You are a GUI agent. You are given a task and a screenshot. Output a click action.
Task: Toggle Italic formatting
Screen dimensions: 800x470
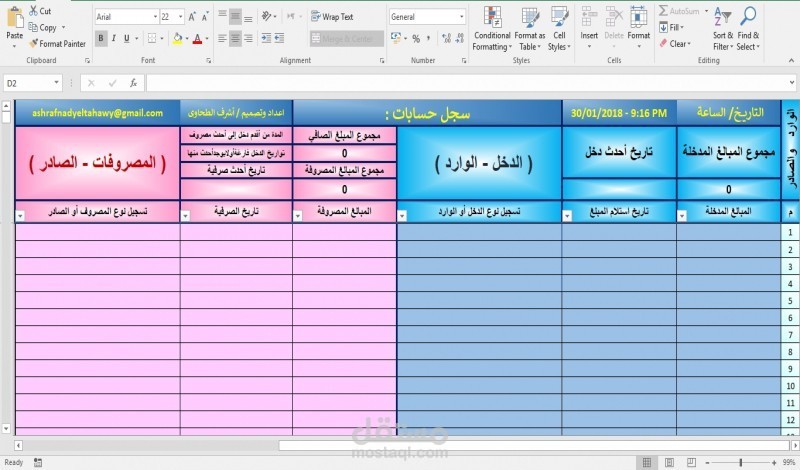114,38
